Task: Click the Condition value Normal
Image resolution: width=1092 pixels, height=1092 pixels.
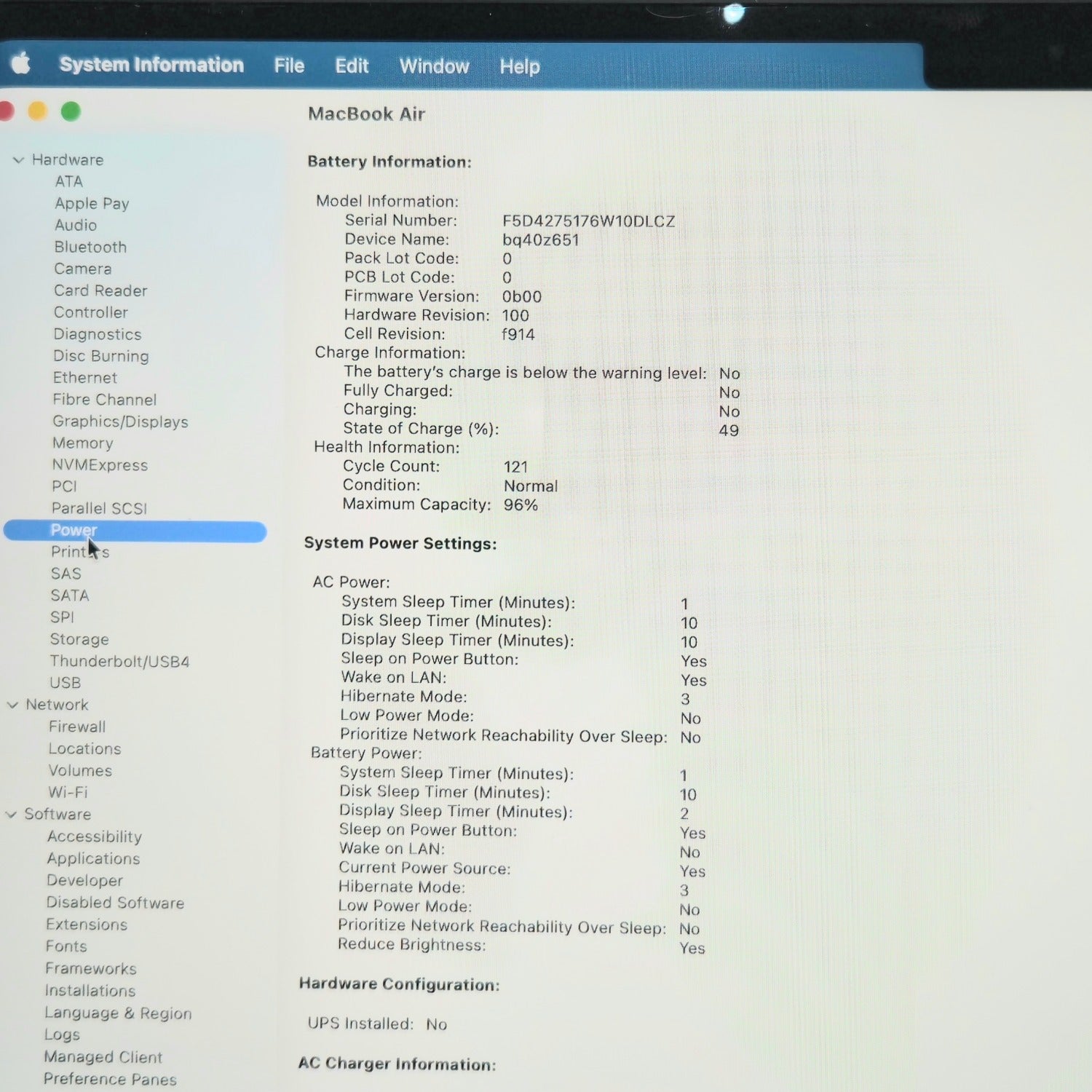Action: [x=531, y=486]
